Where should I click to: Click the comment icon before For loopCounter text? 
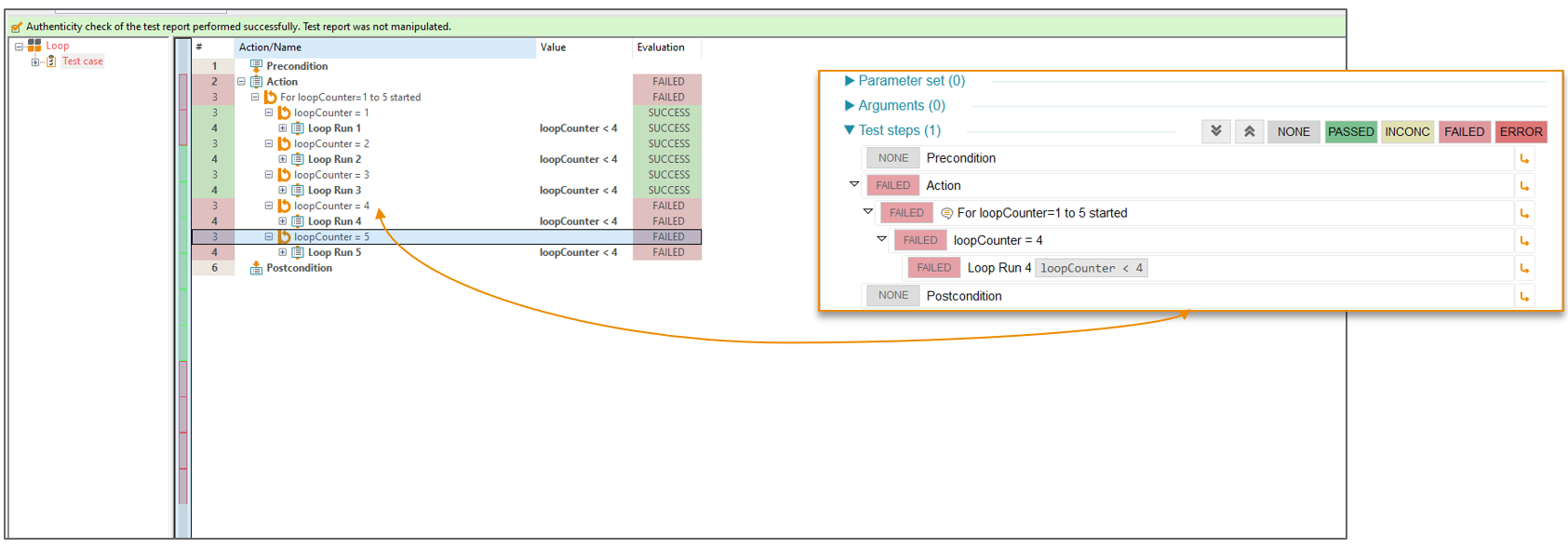pos(946,213)
